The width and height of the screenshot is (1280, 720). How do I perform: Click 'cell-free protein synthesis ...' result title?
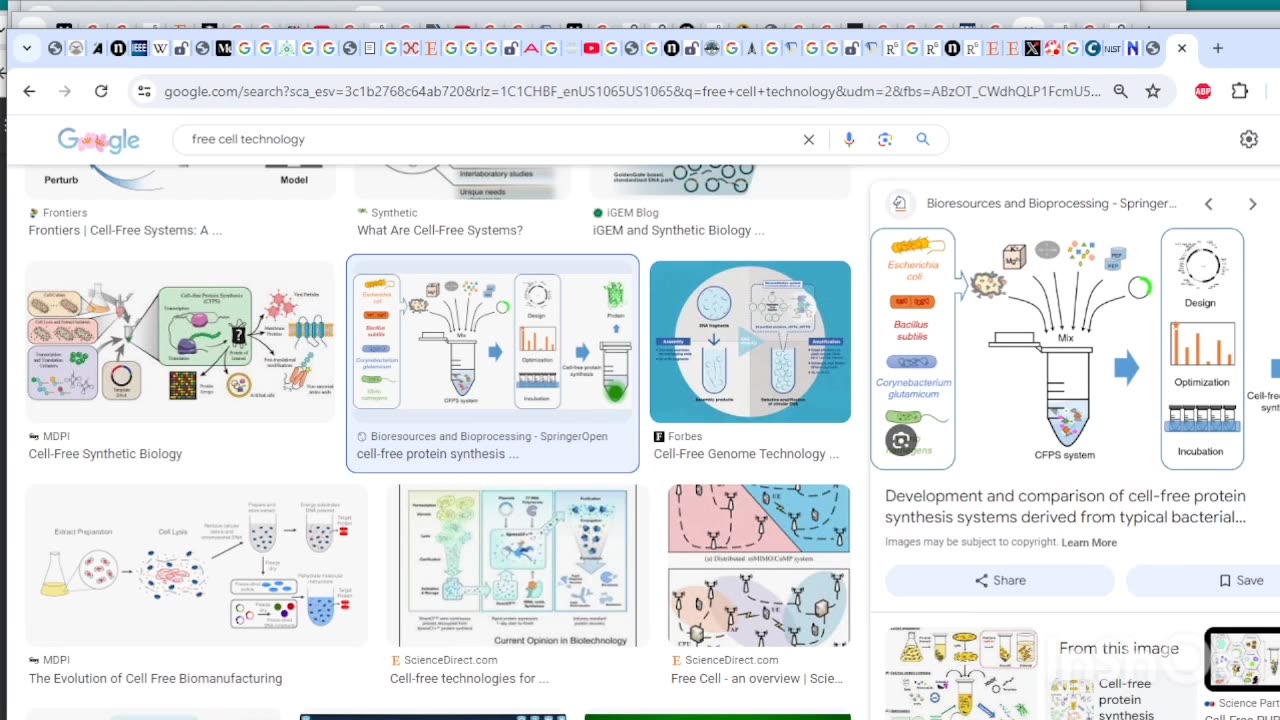pos(438,454)
